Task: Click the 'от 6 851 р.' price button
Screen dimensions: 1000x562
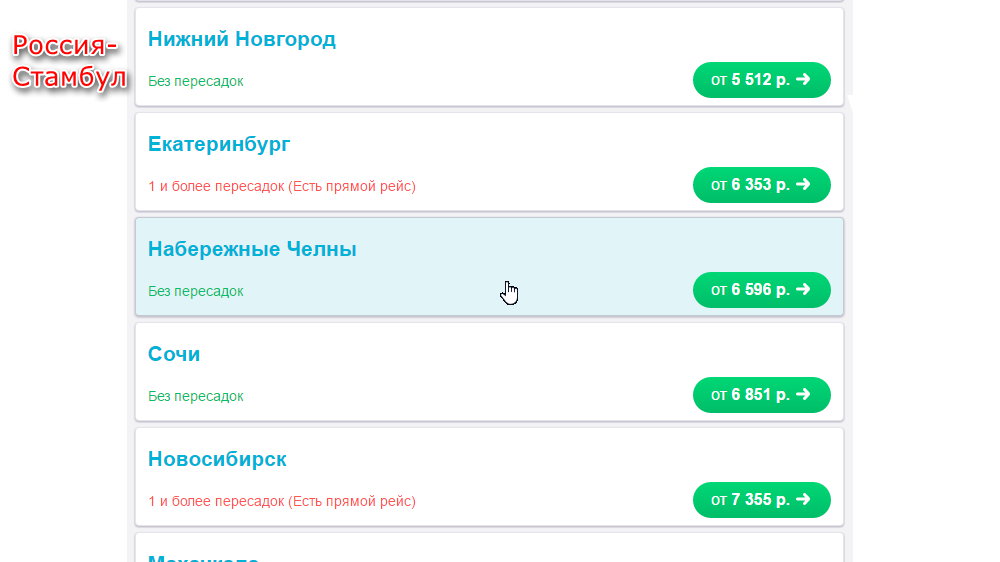Action: 761,395
